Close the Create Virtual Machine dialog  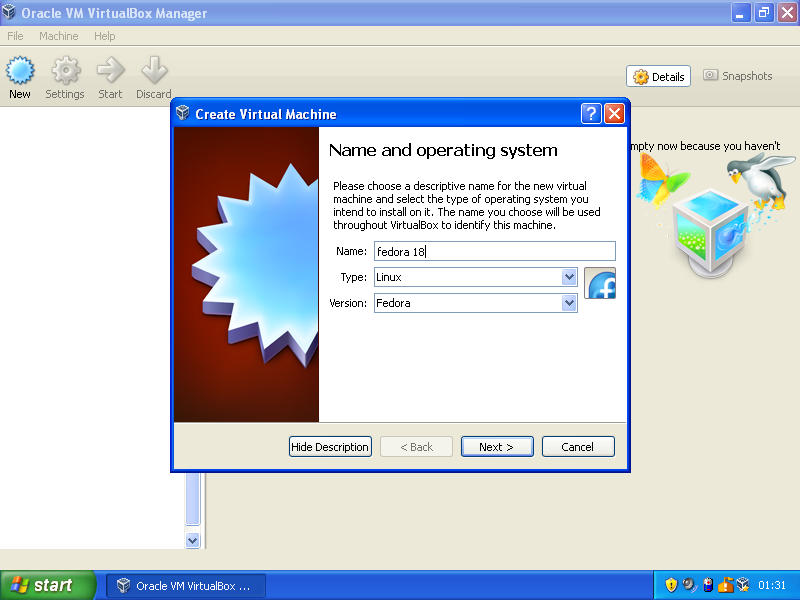tap(614, 114)
